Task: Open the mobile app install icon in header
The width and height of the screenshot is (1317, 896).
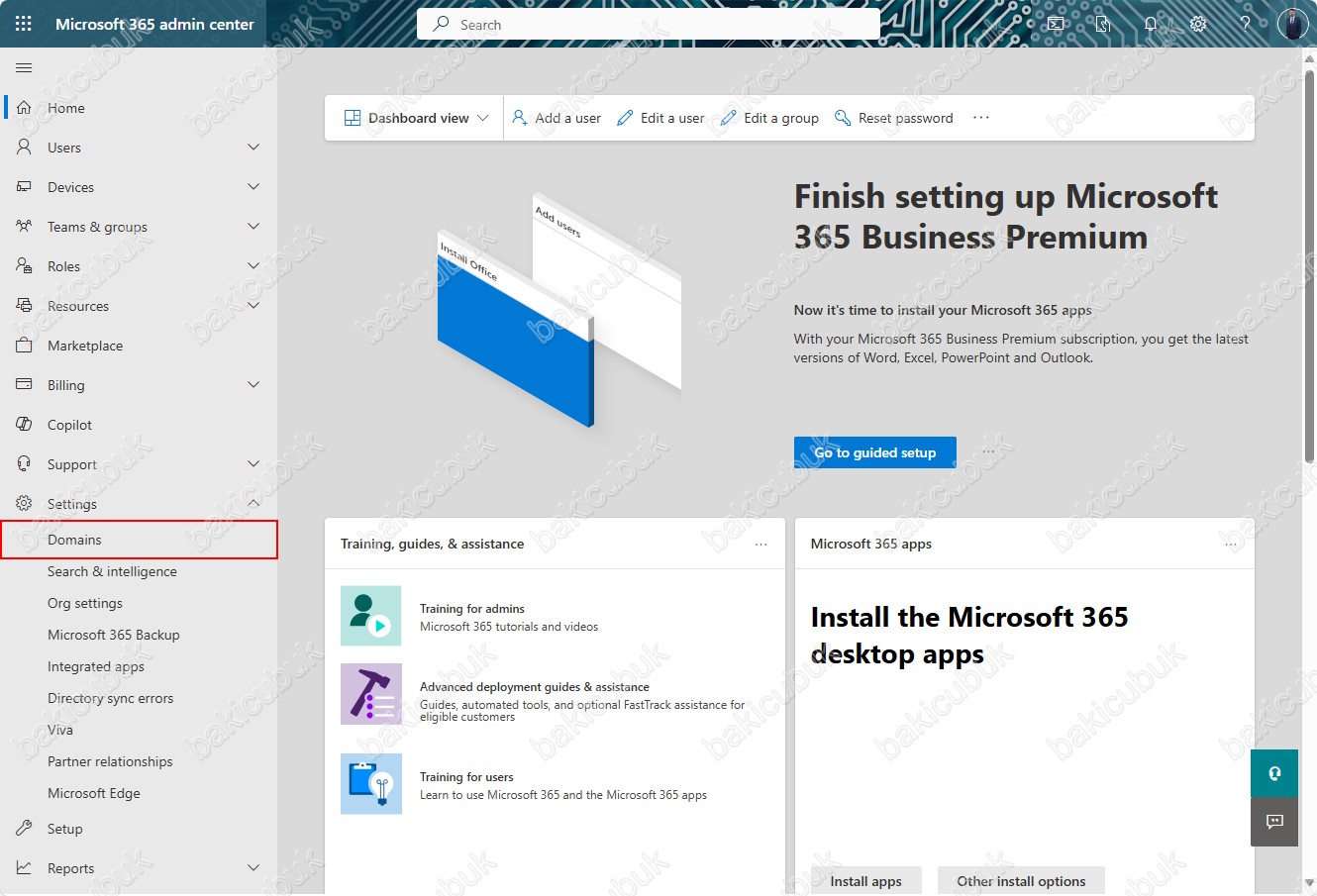Action: pos(1103,24)
